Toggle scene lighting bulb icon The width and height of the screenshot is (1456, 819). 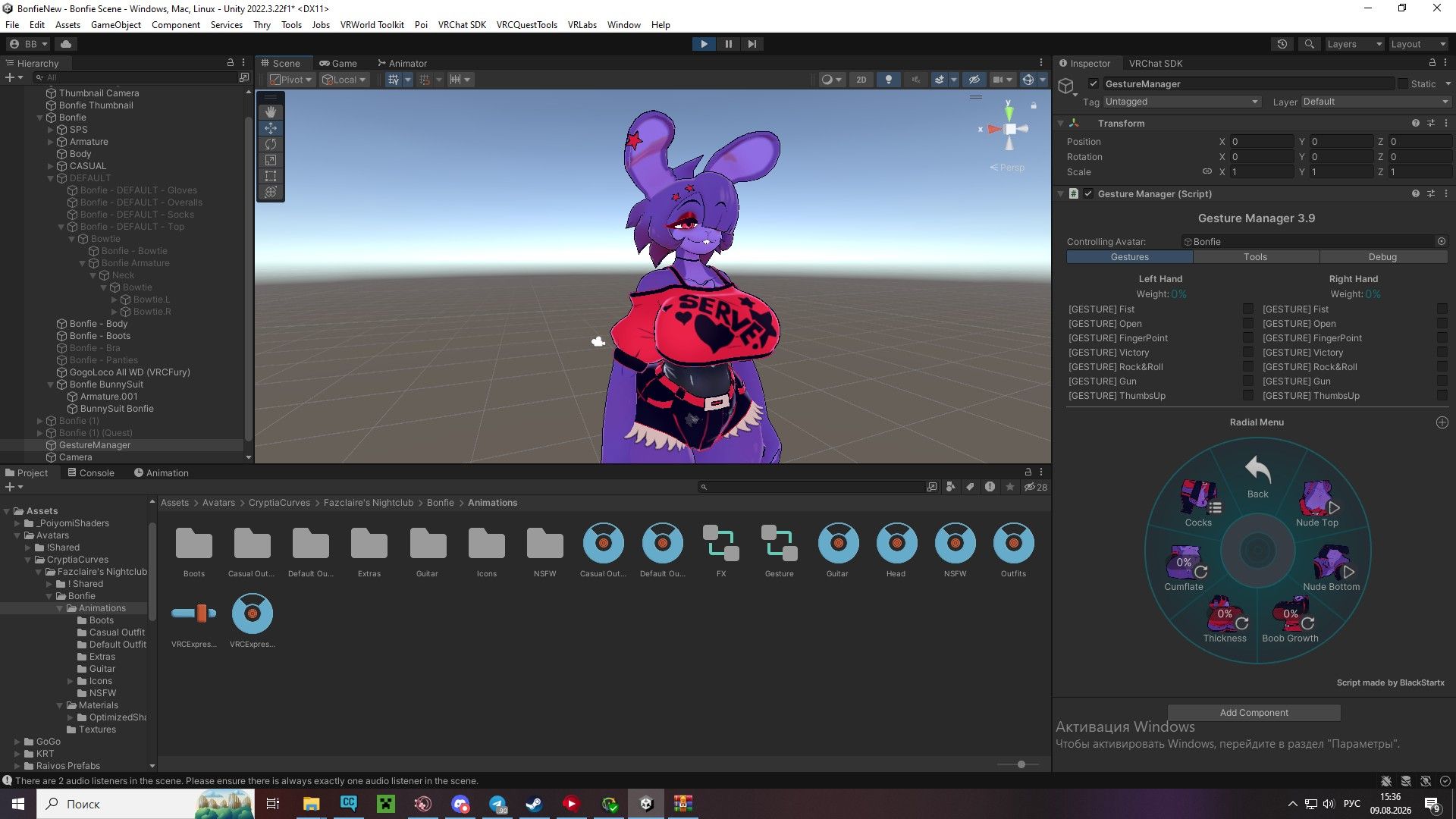(x=889, y=80)
